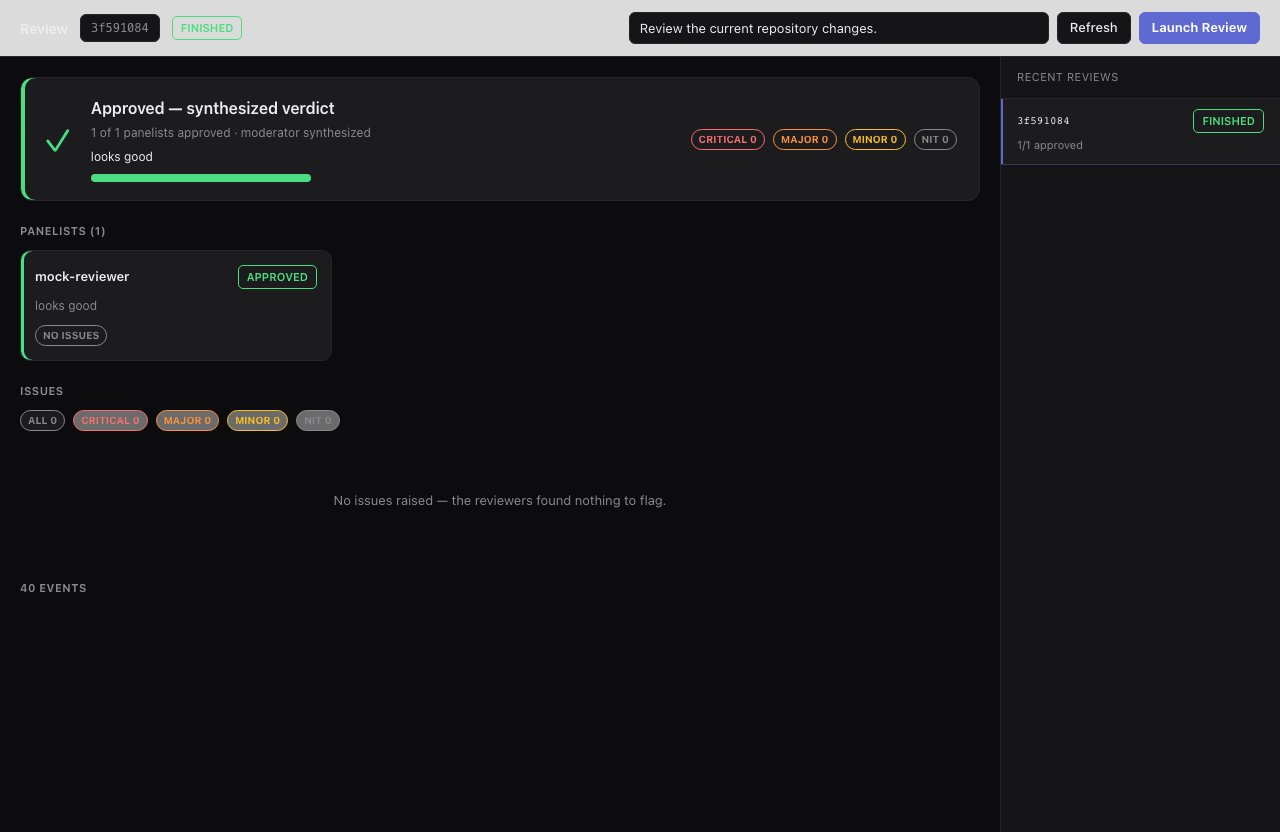This screenshot has height=832, width=1280.
Task: Toggle the MAJOR 0 issues filter
Action: pos(187,421)
